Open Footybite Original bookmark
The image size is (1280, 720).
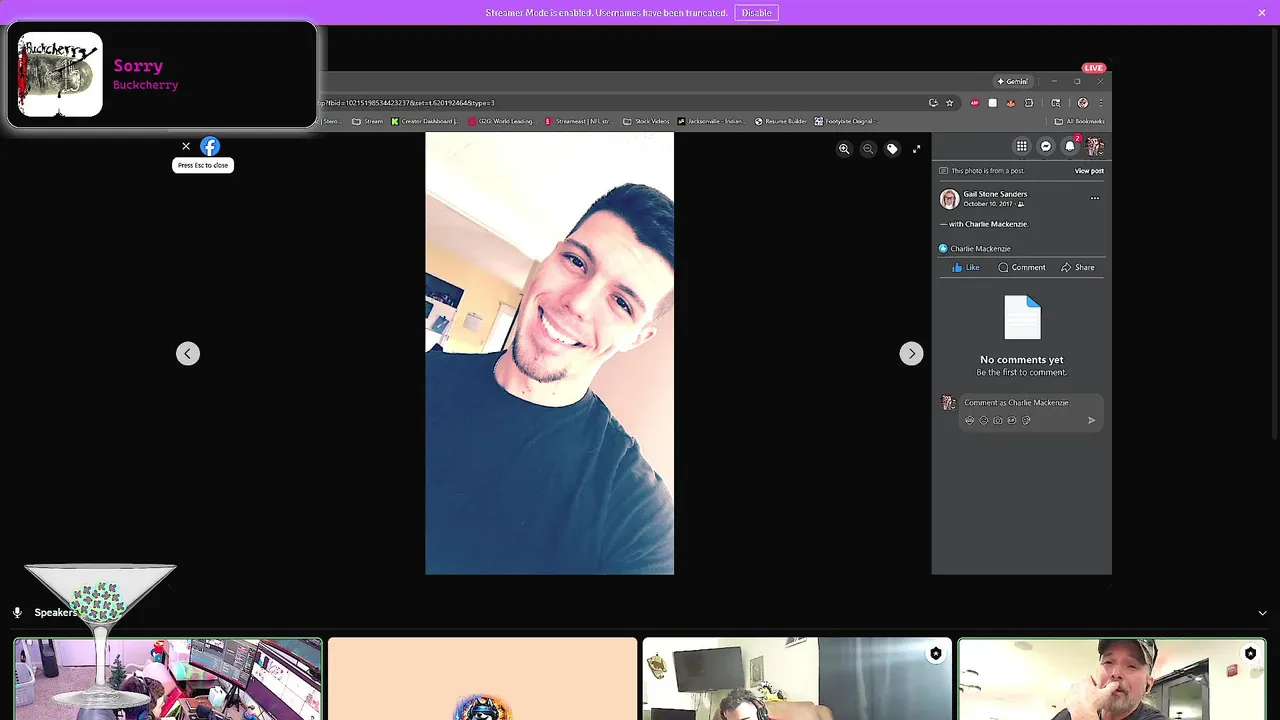point(846,121)
